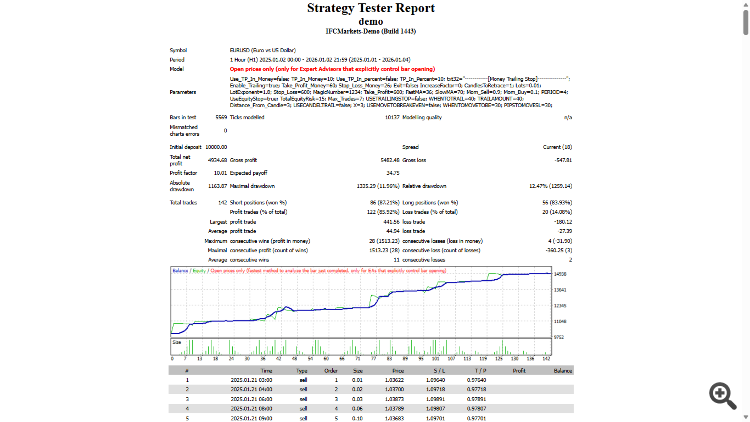Click the balance equity graph

coord(361,302)
